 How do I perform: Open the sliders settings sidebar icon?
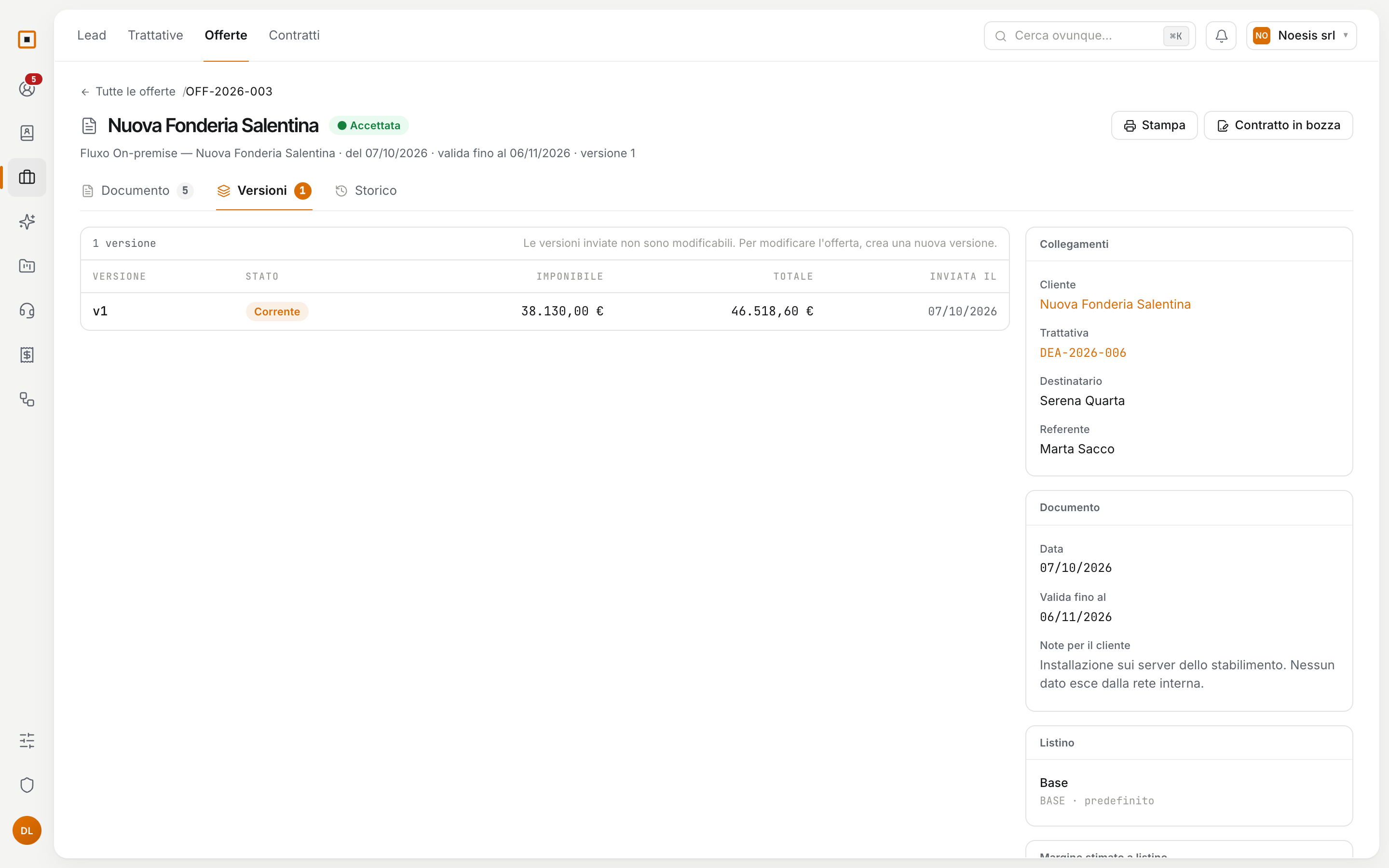point(27,741)
